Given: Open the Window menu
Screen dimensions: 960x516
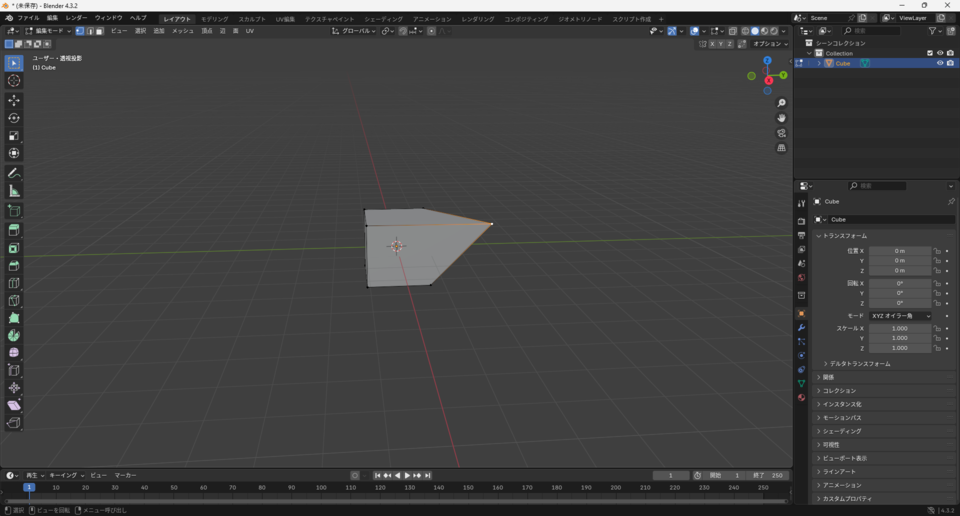Looking at the screenshot, I should click(108, 18).
